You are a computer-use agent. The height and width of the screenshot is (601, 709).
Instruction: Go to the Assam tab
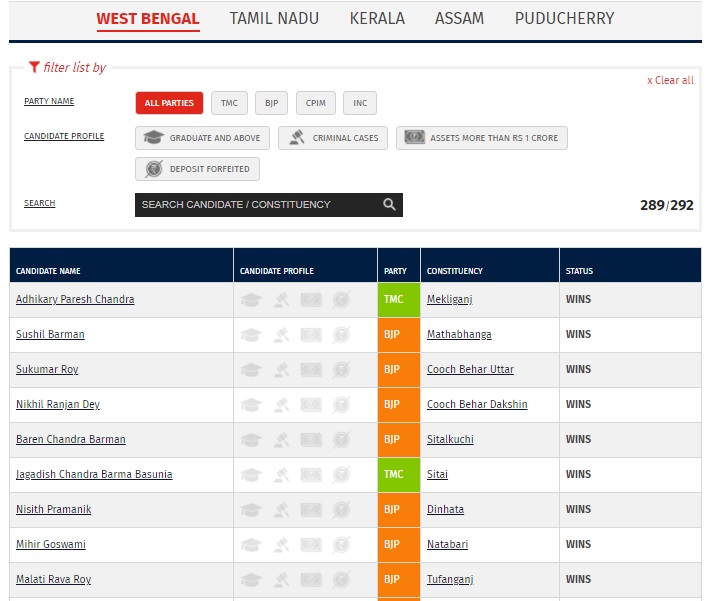pyautogui.click(x=459, y=19)
